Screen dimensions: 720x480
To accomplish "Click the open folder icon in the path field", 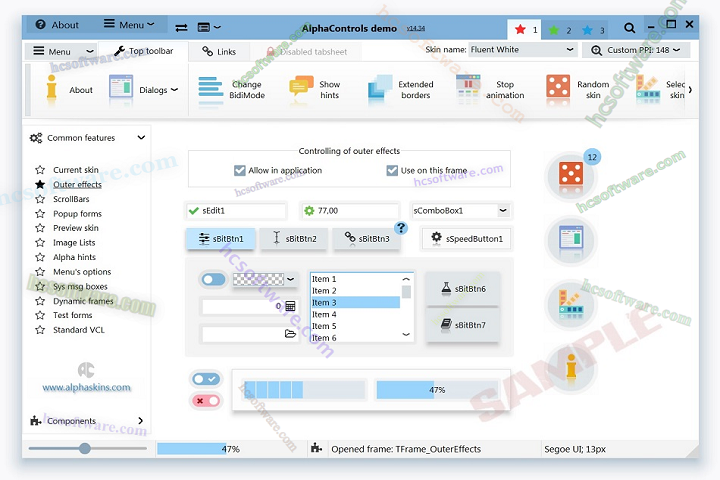I will click(x=290, y=333).
